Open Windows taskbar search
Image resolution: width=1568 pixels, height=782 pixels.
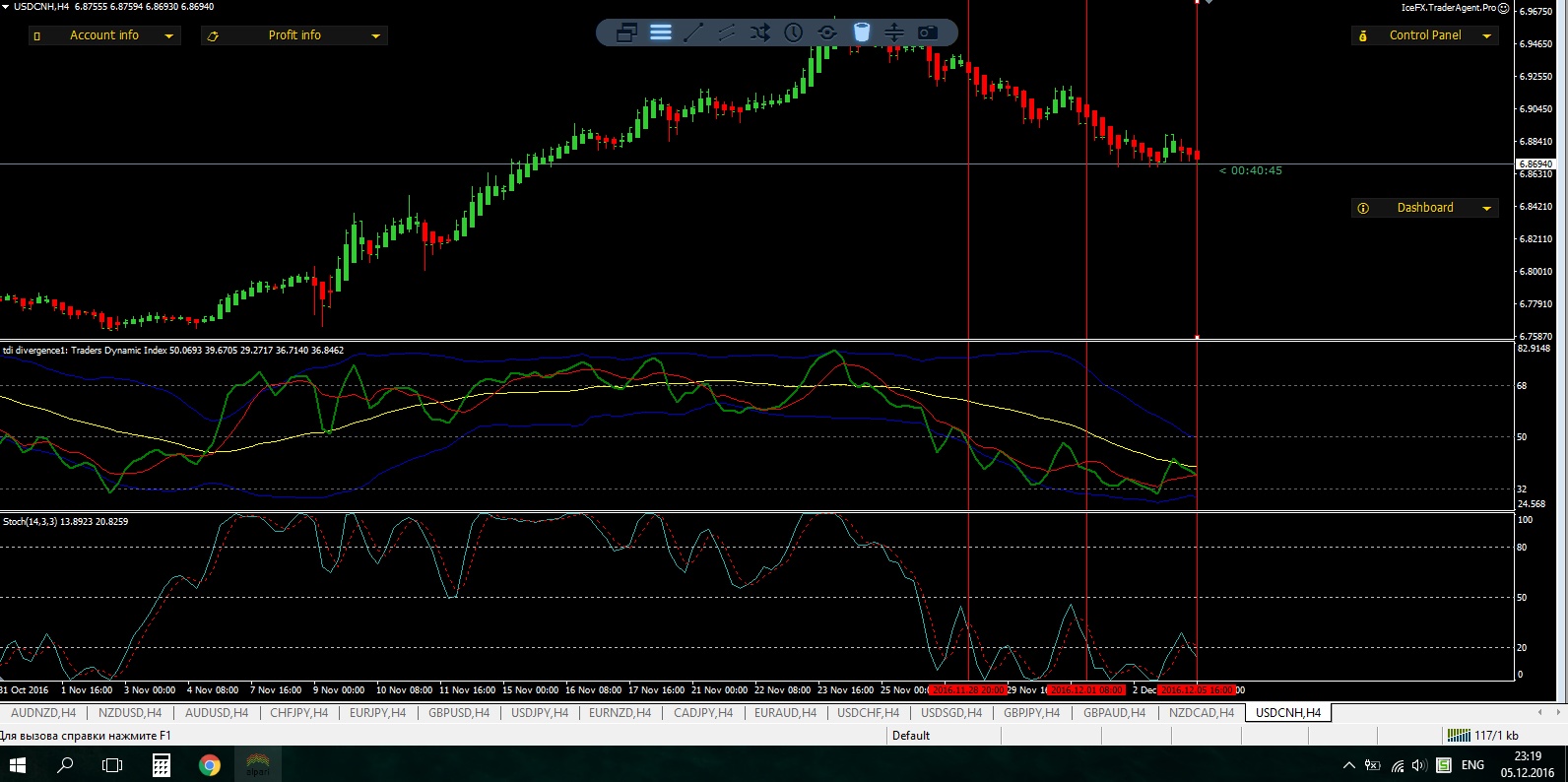[x=65, y=764]
